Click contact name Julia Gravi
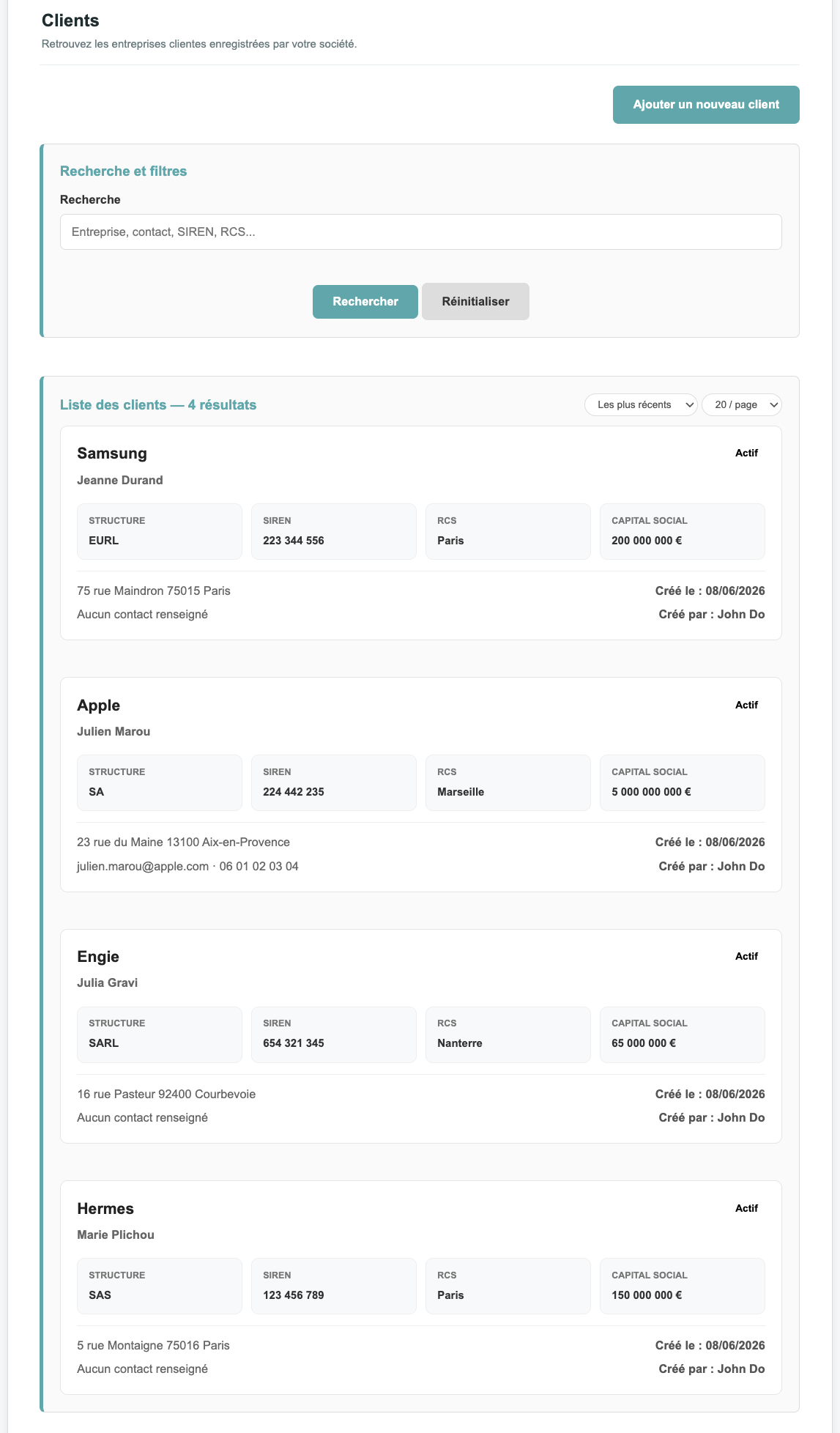 (108, 983)
